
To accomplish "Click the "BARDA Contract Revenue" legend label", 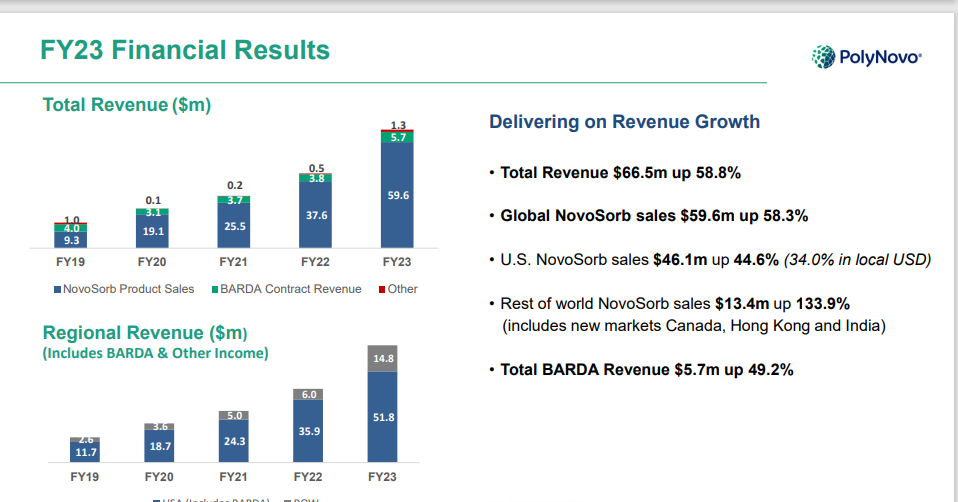I will 291,289.
